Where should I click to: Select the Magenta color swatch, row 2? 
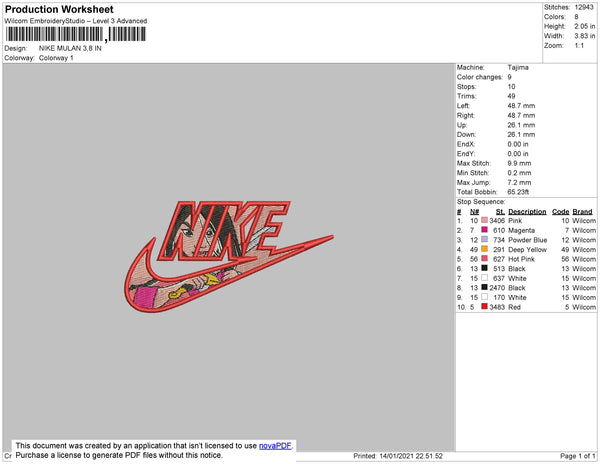(484, 230)
